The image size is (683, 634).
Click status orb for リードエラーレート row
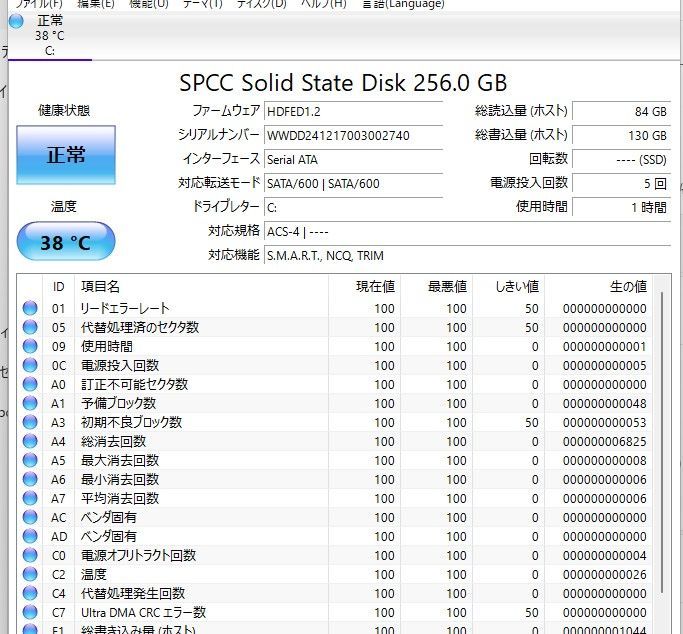tap(30, 309)
